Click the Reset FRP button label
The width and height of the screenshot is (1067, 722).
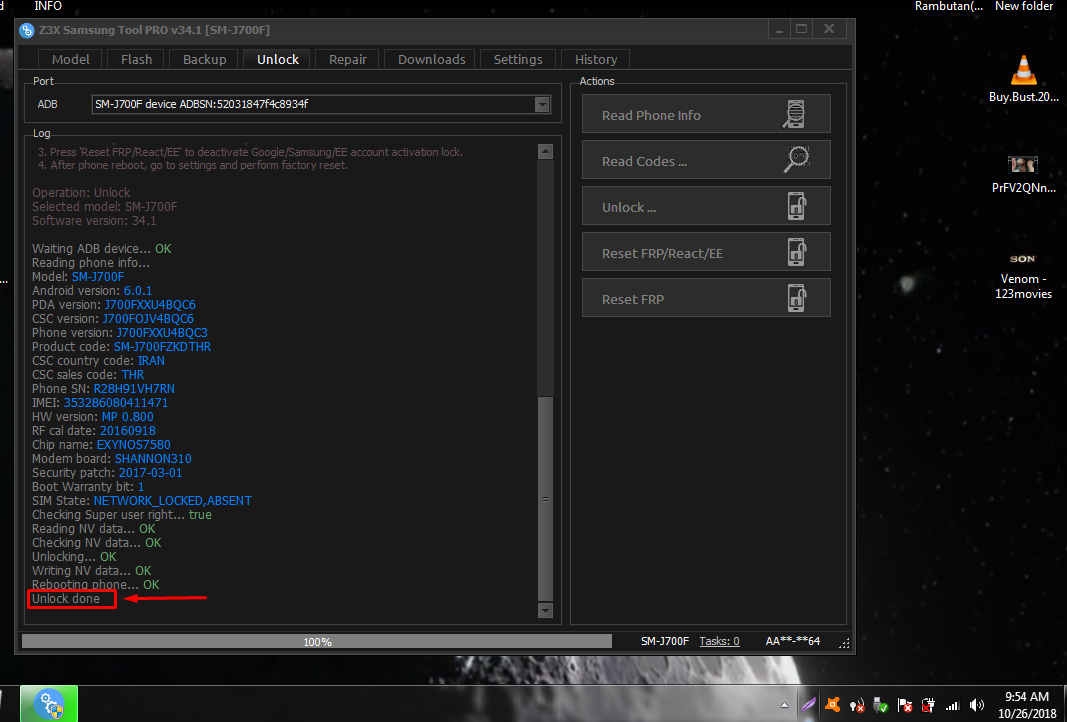633,299
